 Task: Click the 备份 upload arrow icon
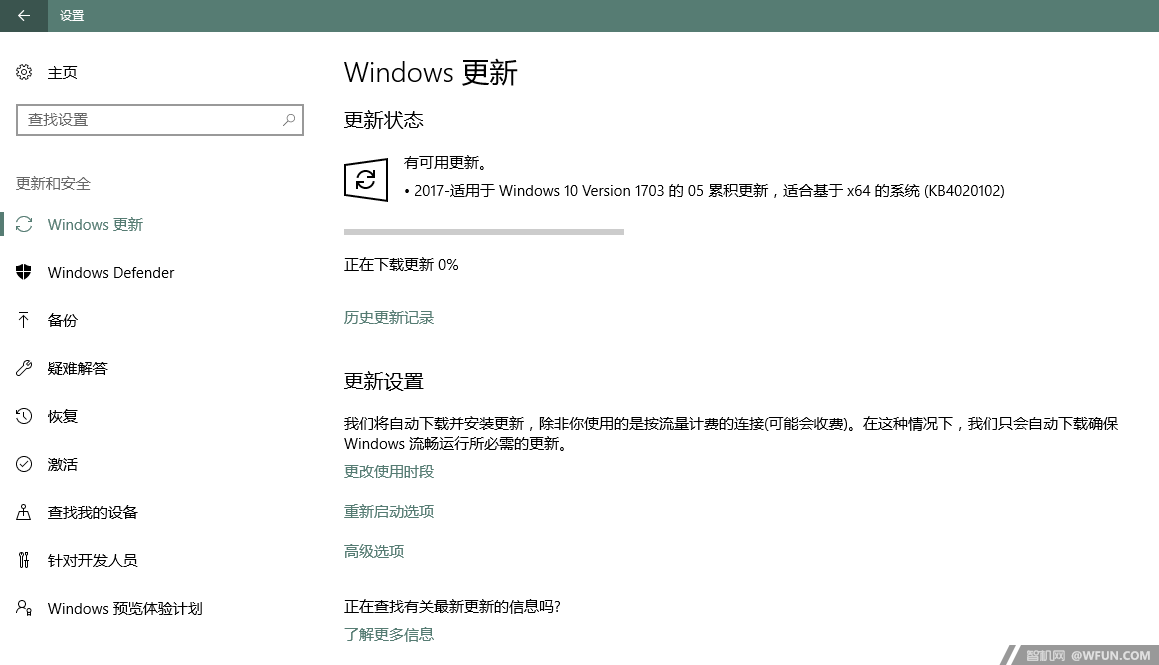pyautogui.click(x=24, y=320)
